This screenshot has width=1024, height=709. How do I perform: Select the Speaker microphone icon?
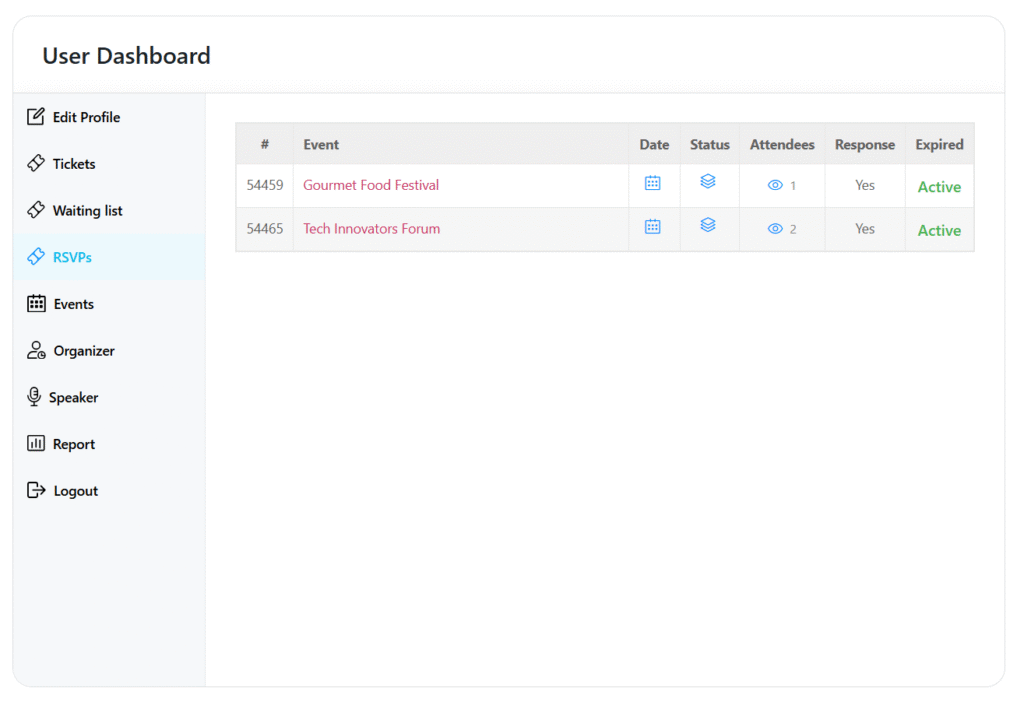33,397
